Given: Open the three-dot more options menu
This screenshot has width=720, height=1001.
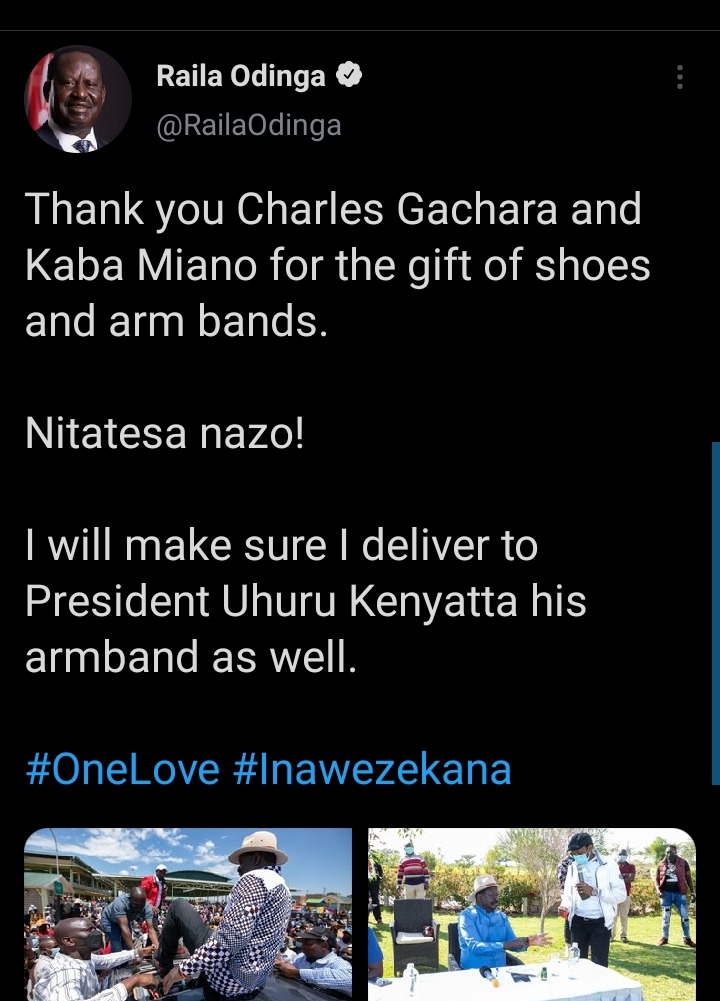Looking at the screenshot, I should 680,77.
